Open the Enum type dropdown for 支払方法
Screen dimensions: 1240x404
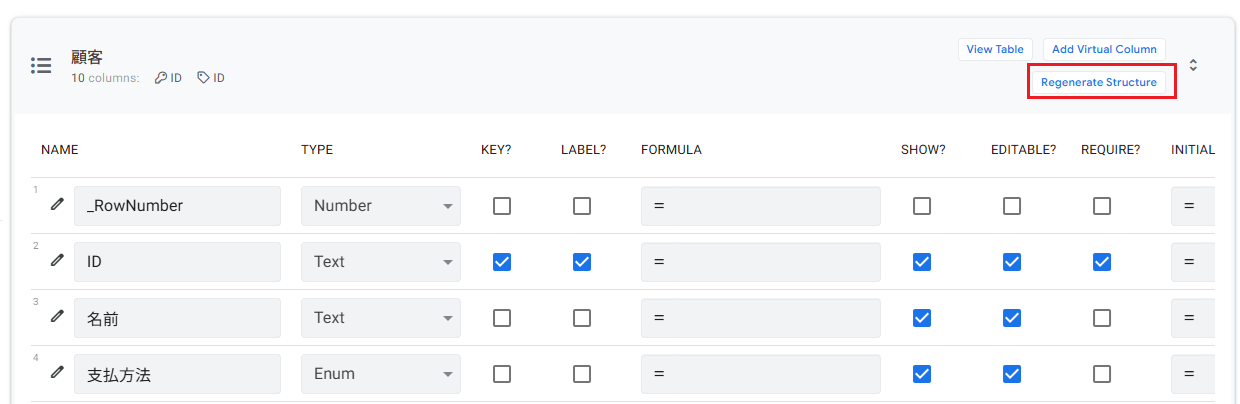coord(381,374)
